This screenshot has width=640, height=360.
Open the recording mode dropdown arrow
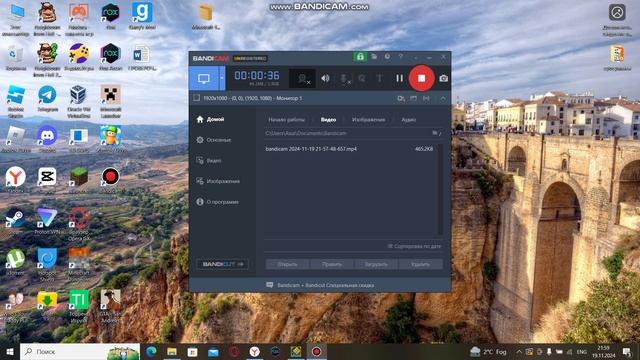(222, 78)
